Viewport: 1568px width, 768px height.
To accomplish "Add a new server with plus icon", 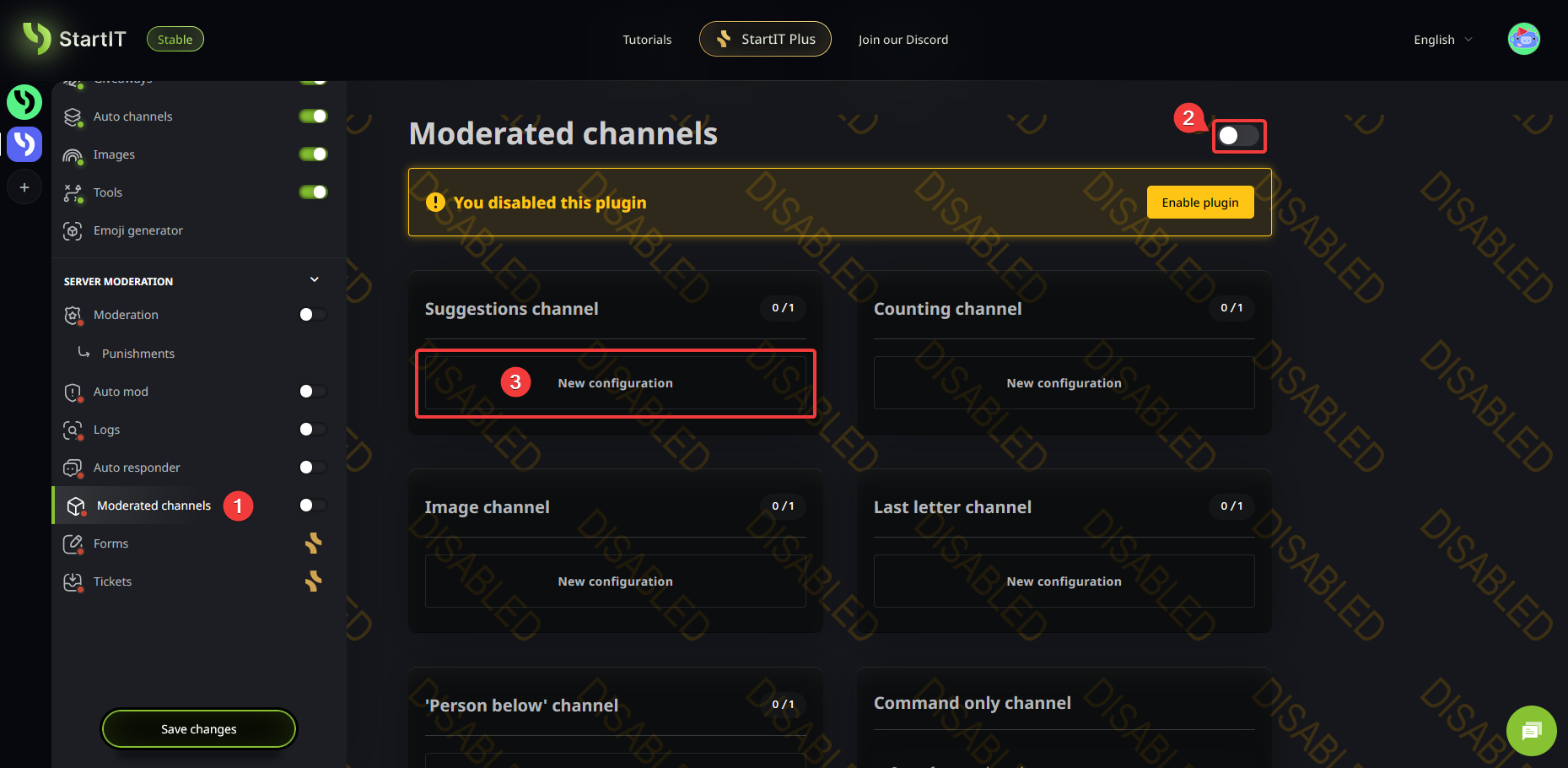I will click(x=24, y=187).
